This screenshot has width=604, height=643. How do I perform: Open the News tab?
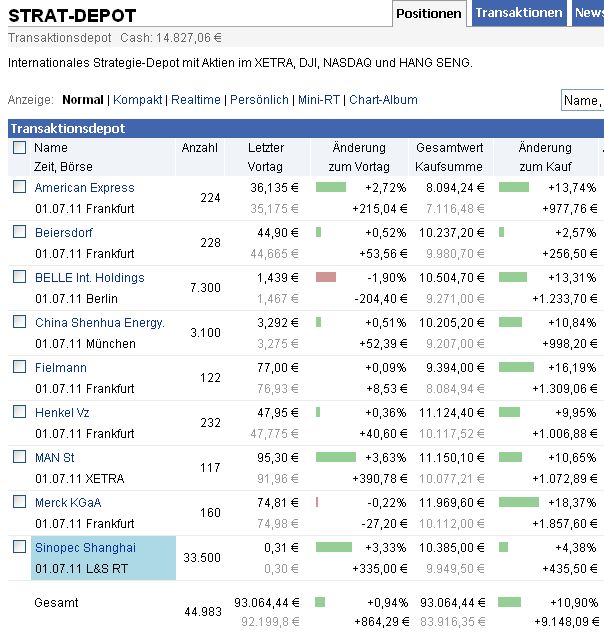(x=588, y=13)
